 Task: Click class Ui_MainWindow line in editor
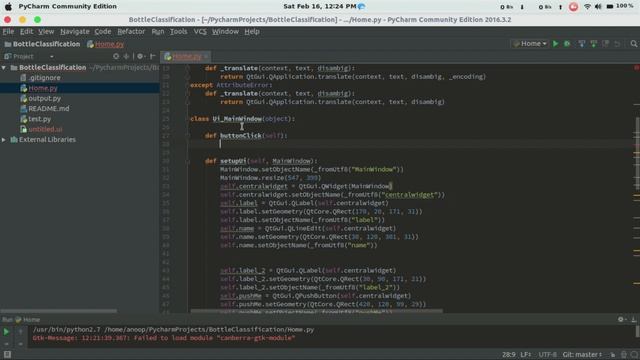(x=242, y=119)
